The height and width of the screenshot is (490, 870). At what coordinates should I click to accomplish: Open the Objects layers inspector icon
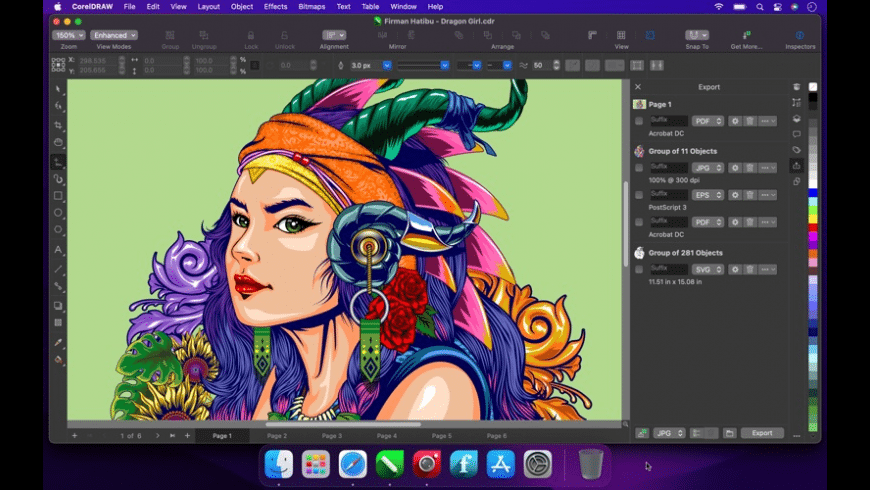[x=797, y=118]
